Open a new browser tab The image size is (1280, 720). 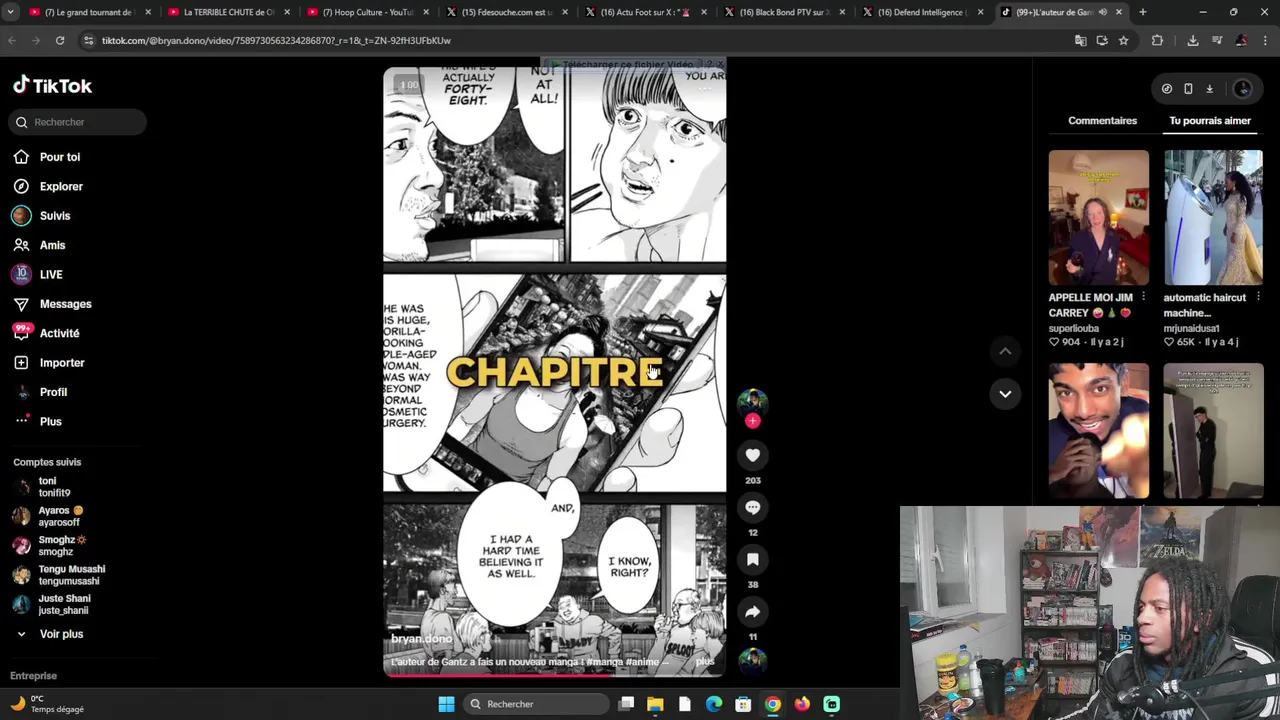[x=1142, y=12]
